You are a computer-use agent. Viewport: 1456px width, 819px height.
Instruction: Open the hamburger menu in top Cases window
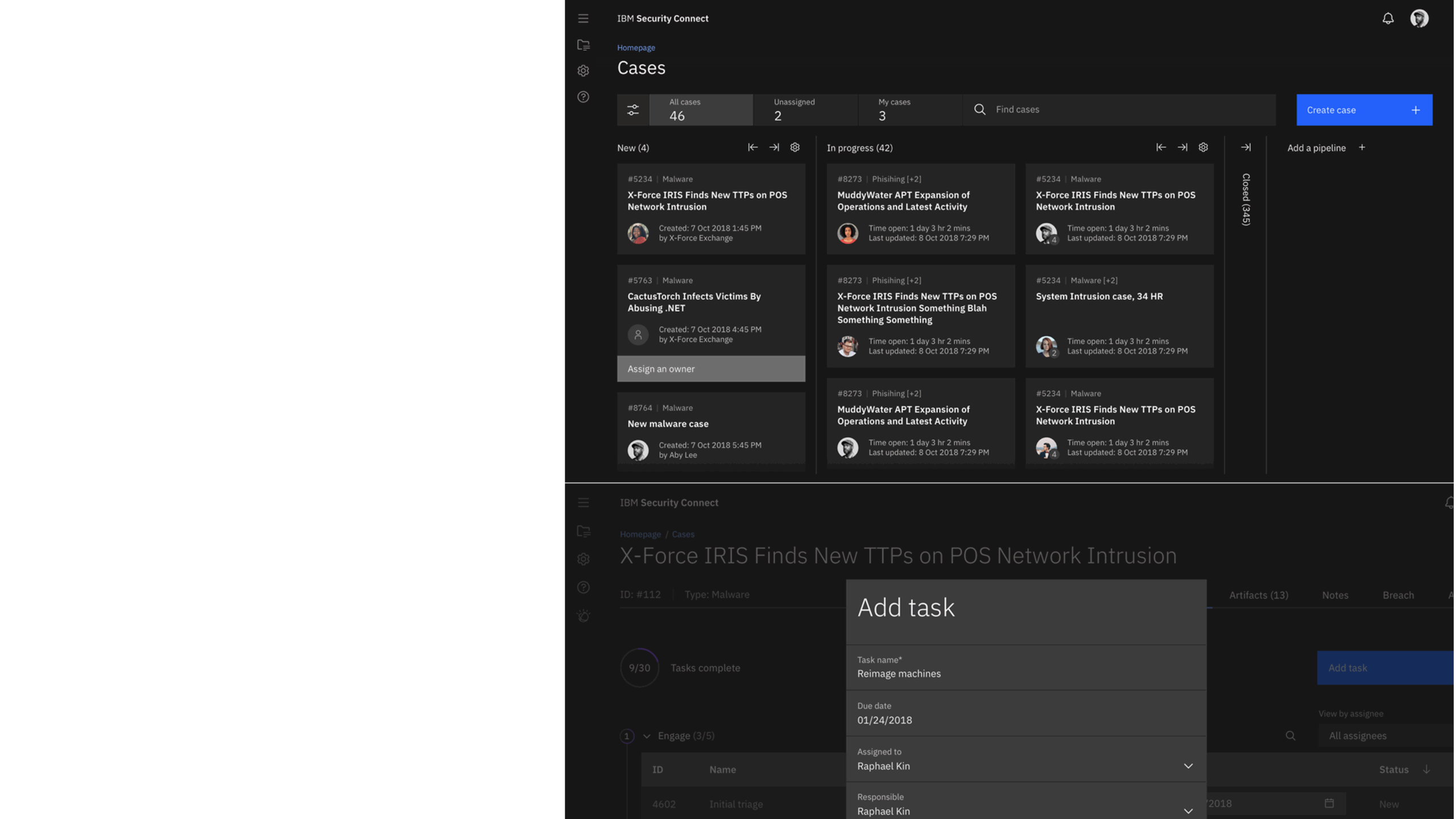[583, 18]
